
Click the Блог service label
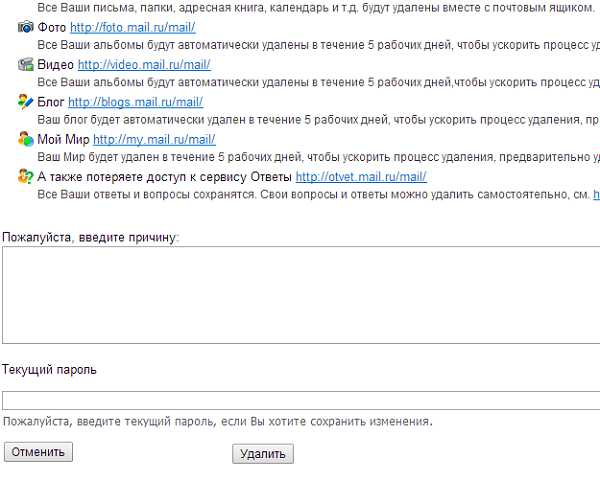(x=50, y=102)
